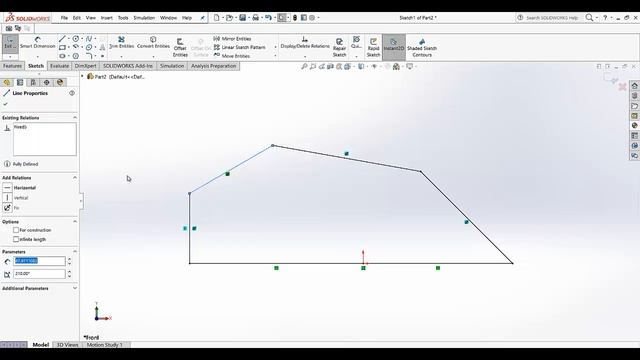Add Fix relation
Screen dimensions: 640x360
click(11, 208)
